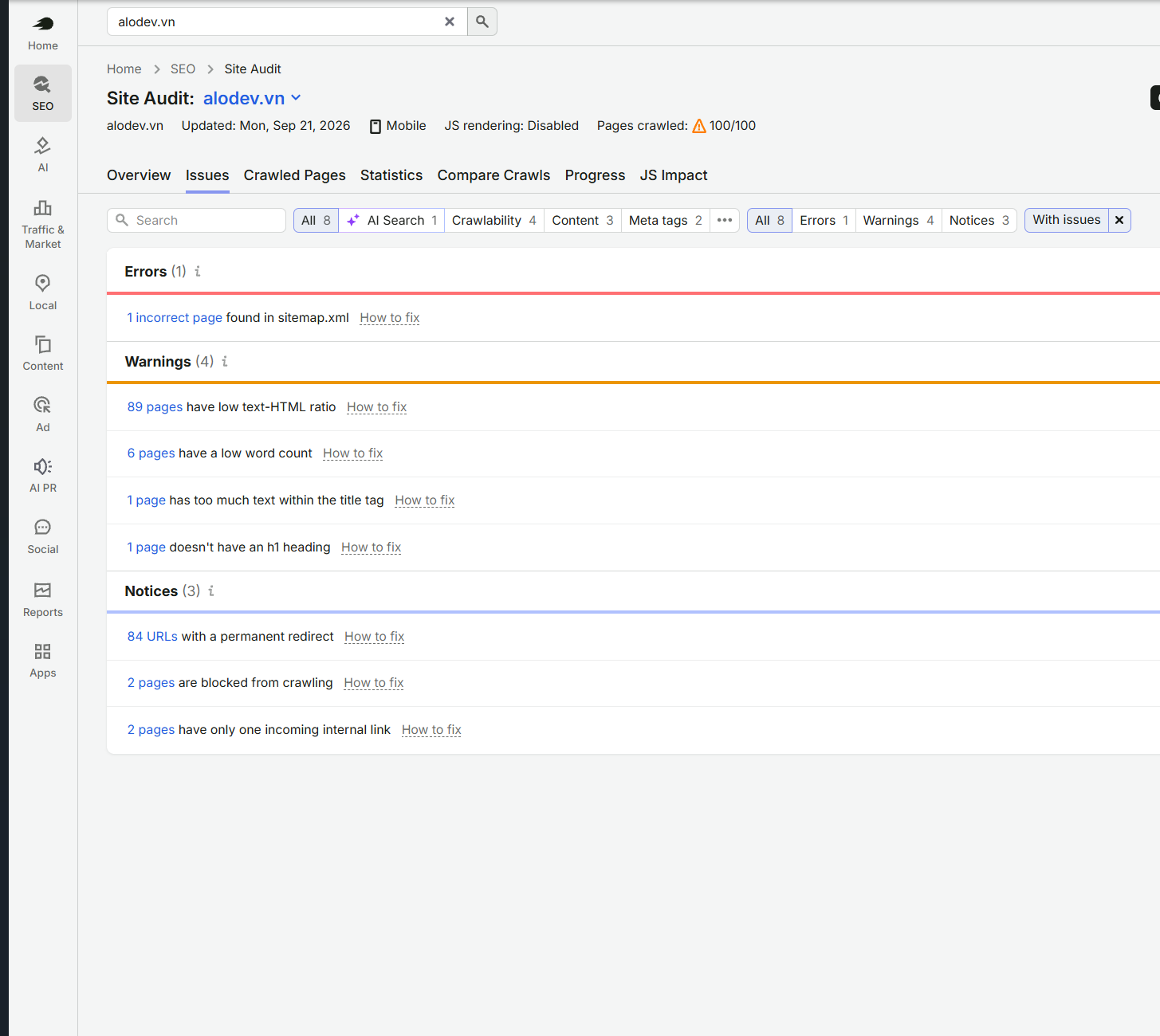The image size is (1160, 1036).
Task: Open the Content sidebar section
Action: 43,354
